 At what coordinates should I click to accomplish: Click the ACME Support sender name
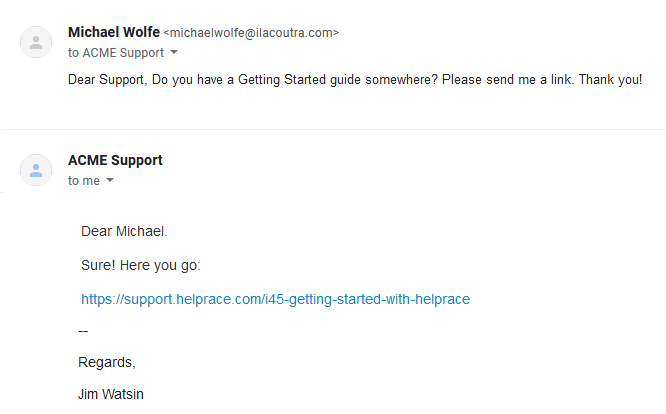click(x=115, y=160)
